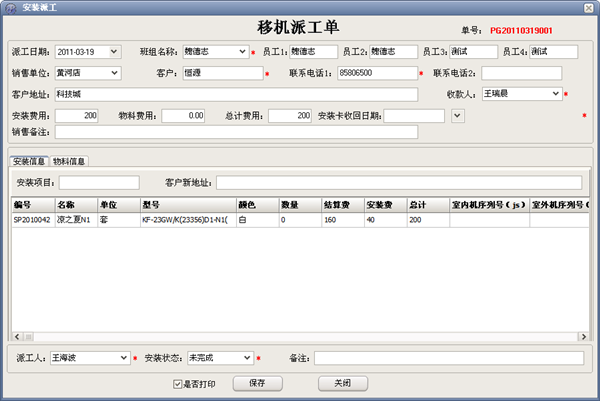Click the 客户地址 input field
The width and height of the screenshot is (600, 401).
(235, 94)
